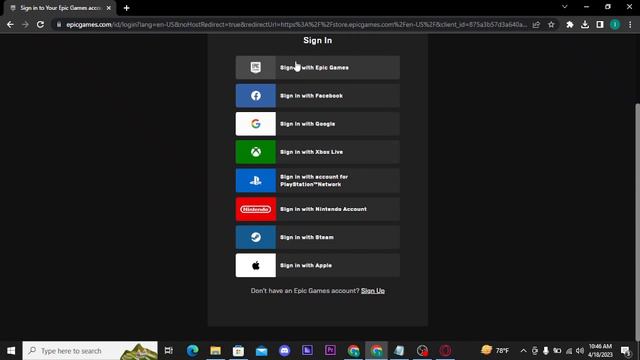The image size is (640, 360).
Task: Open the browser Extensions menu
Action: point(570,24)
